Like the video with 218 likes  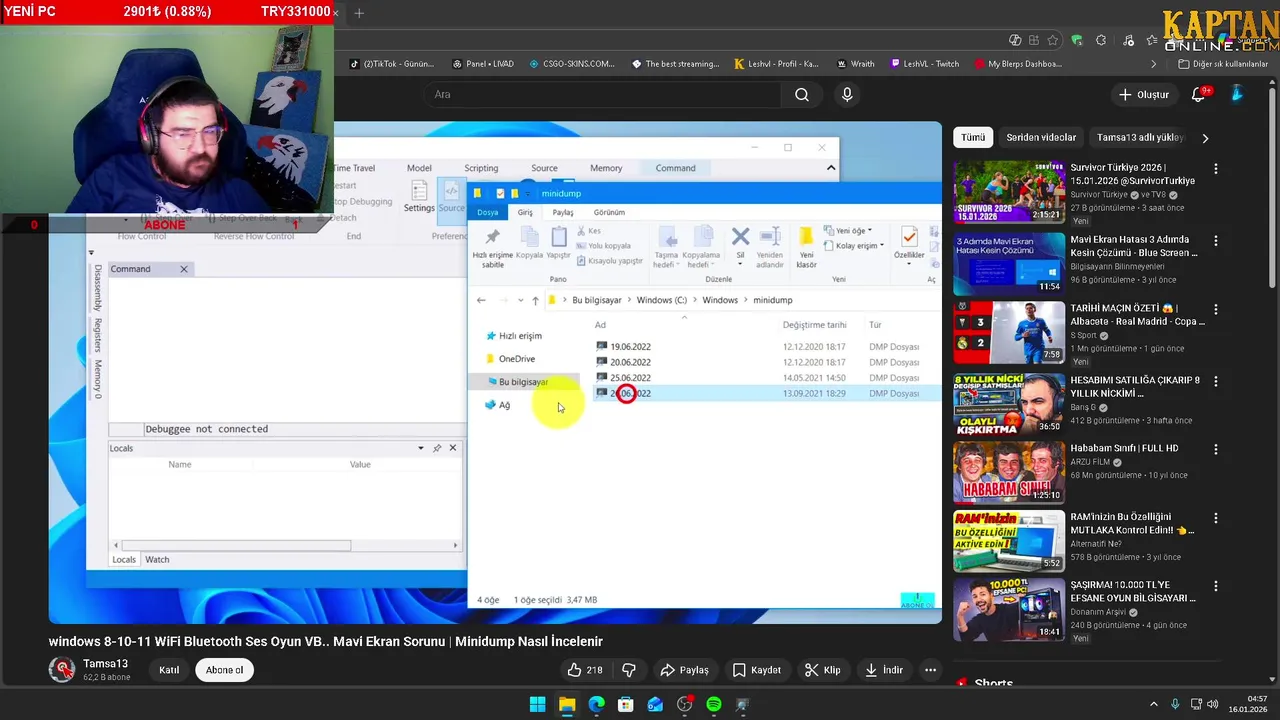(585, 670)
